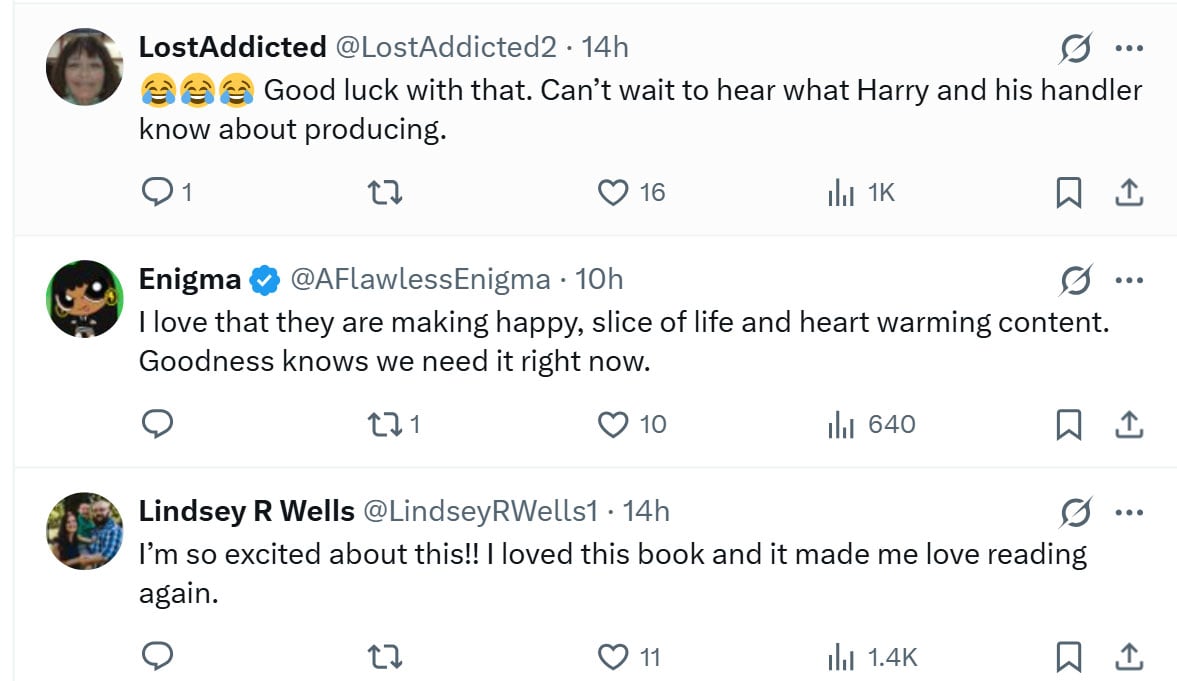Open Lindsey R Wells profile name
This screenshot has width=1177, height=681.
[x=246, y=511]
